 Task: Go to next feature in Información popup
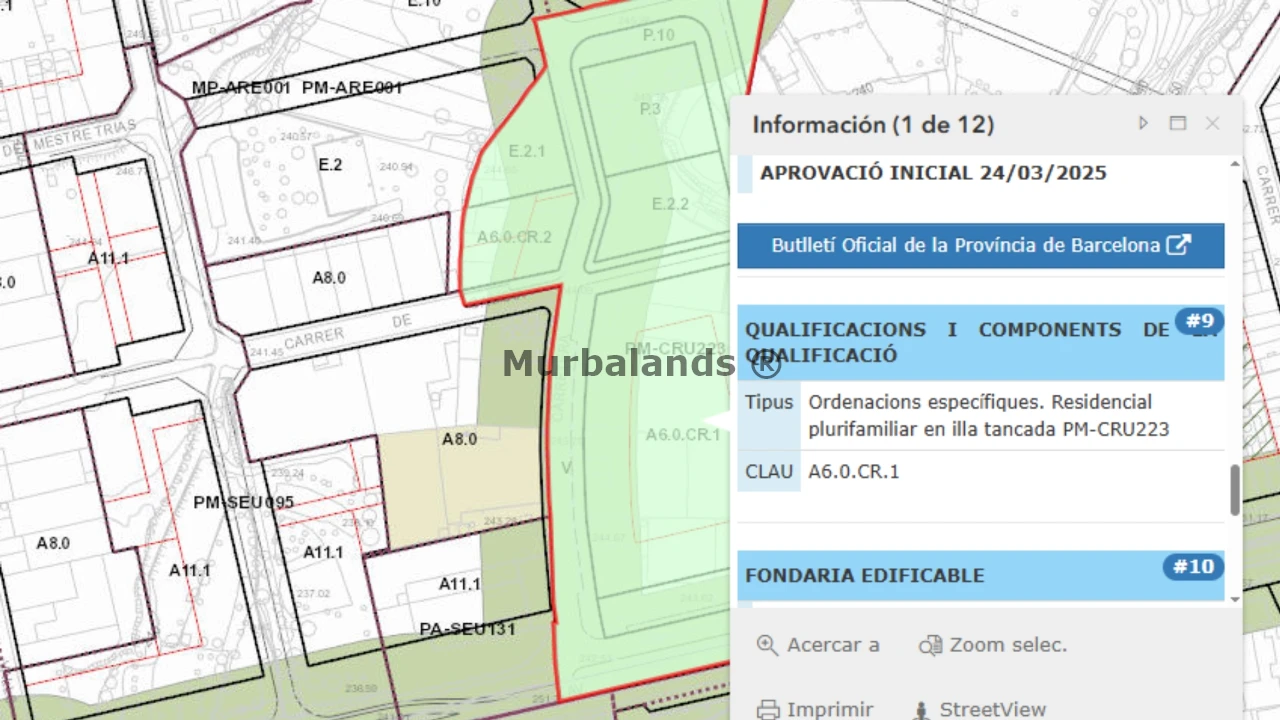point(1144,123)
